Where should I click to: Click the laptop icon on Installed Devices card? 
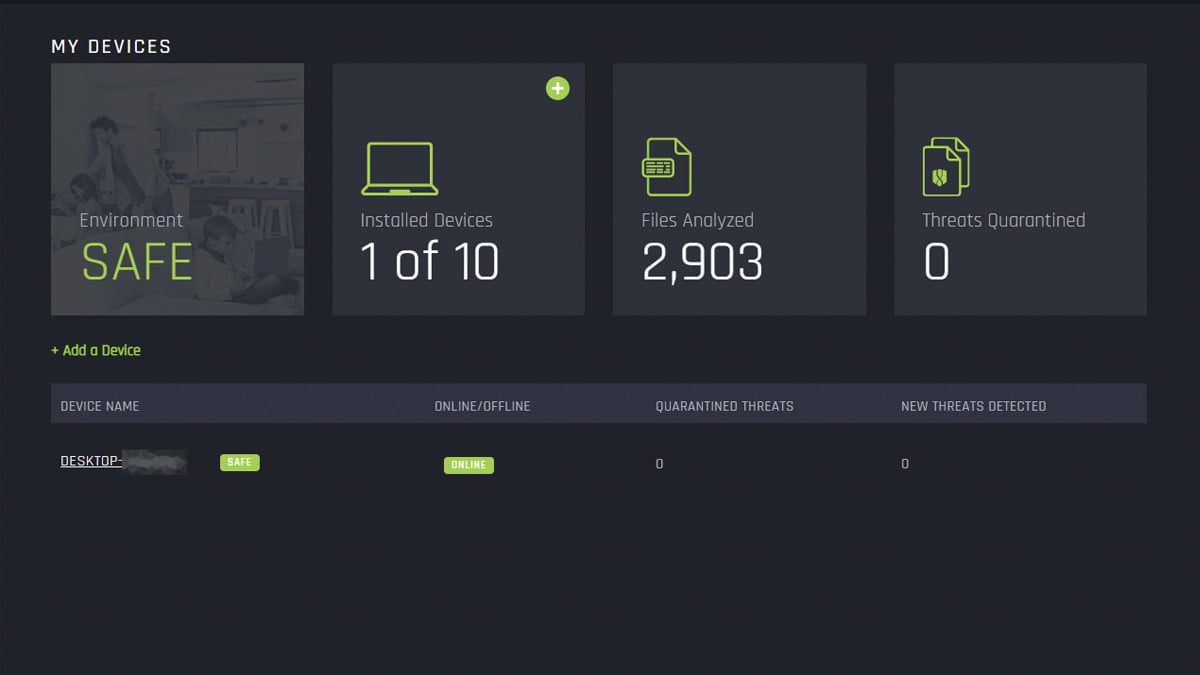pyautogui.click(x=400, y=165)
